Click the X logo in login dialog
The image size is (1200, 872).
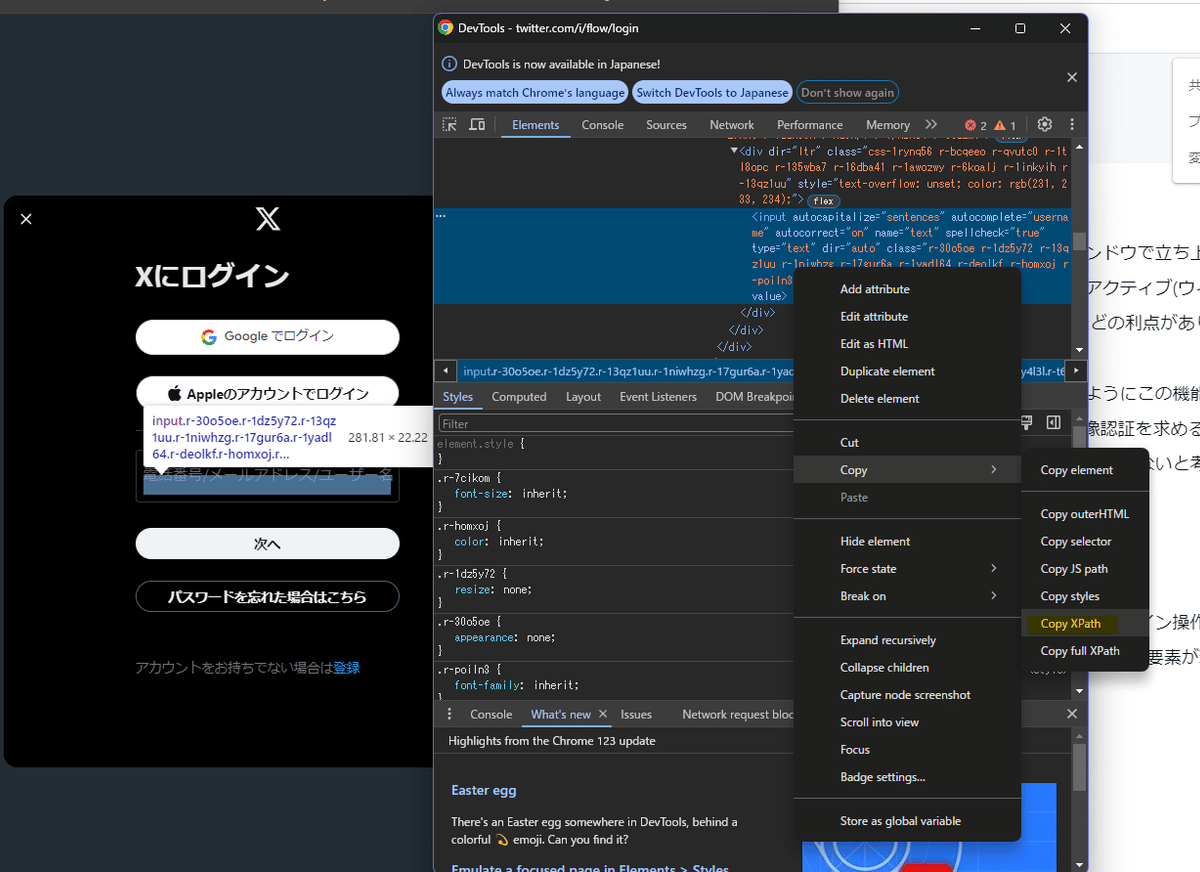(x=268, y=219)
